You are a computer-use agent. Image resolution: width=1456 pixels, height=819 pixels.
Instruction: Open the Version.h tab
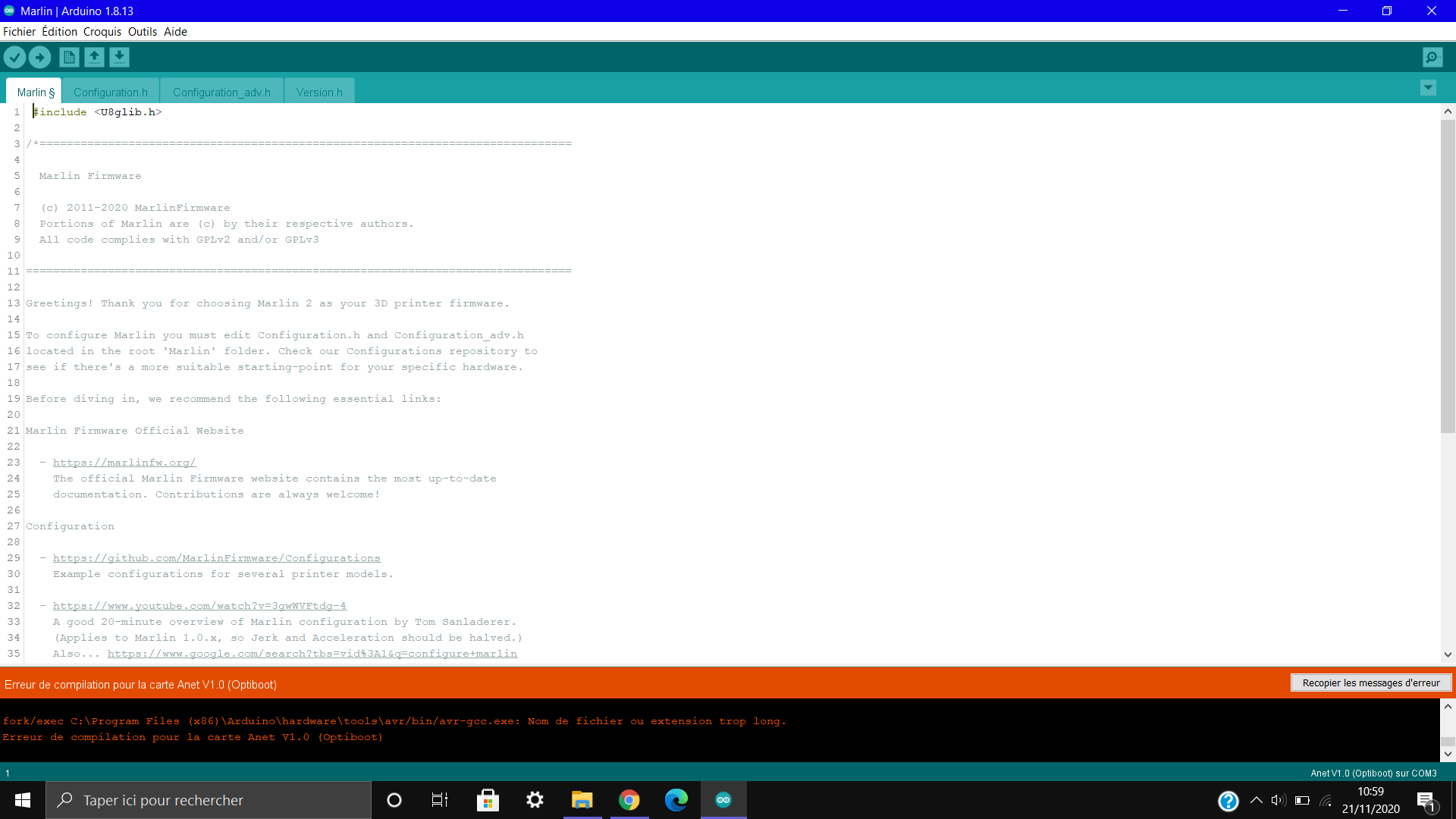click(319, 92)
